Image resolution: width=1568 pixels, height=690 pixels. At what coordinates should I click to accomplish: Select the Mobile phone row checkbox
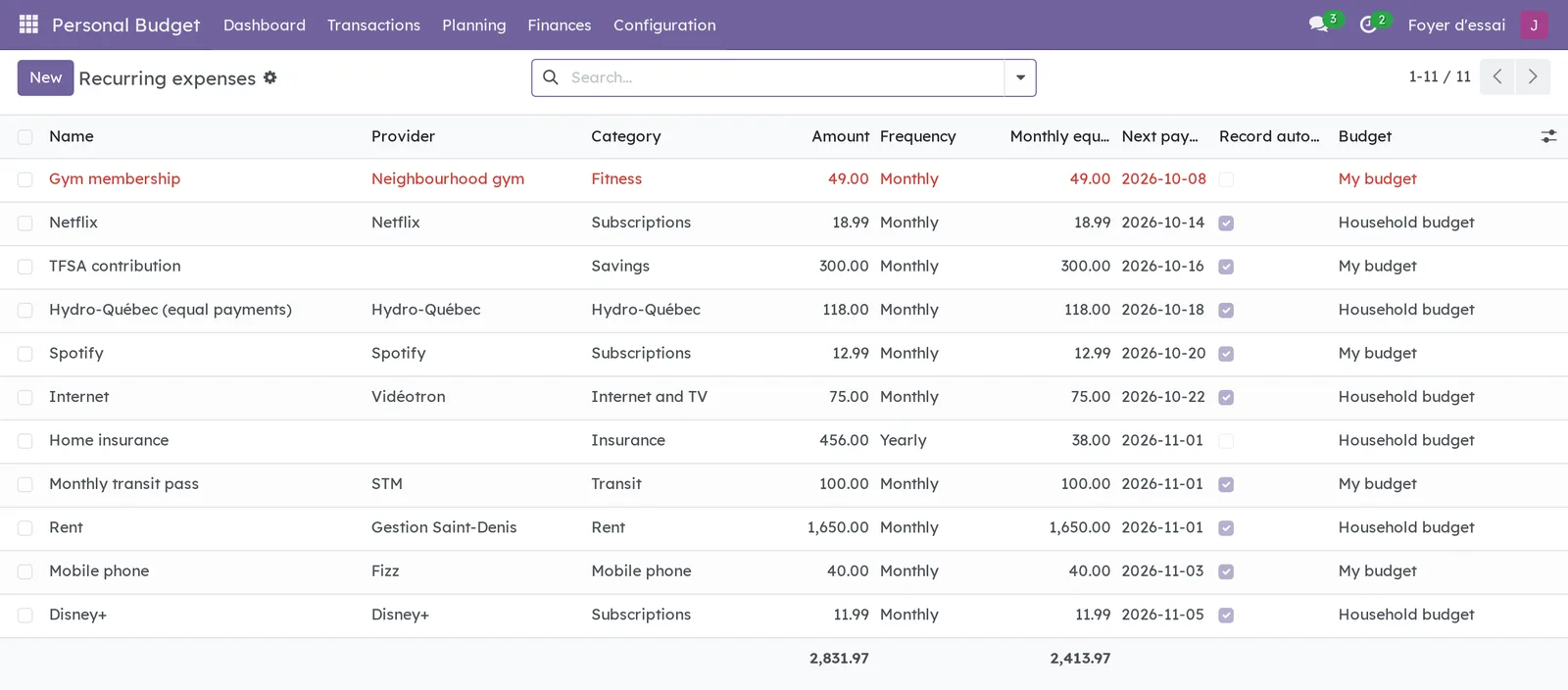click(25, 571)
